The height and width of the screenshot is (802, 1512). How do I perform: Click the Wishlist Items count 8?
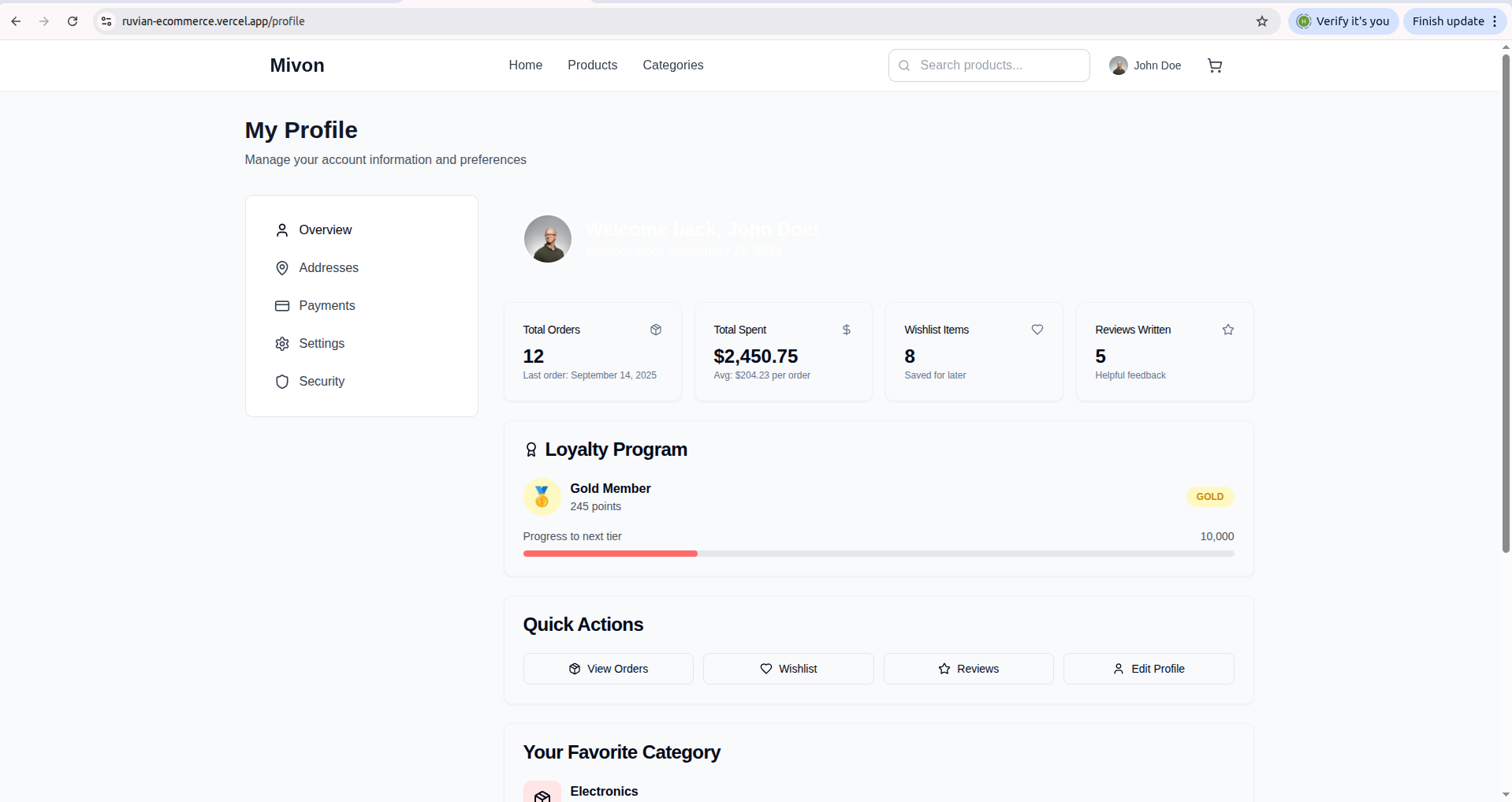pos(910,356)
